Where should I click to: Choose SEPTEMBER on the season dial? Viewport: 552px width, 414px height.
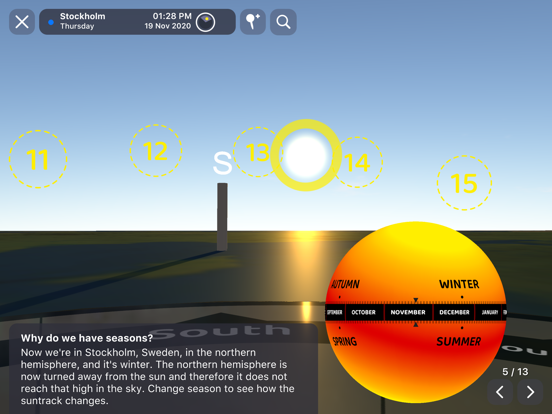[x=334, y=312]
